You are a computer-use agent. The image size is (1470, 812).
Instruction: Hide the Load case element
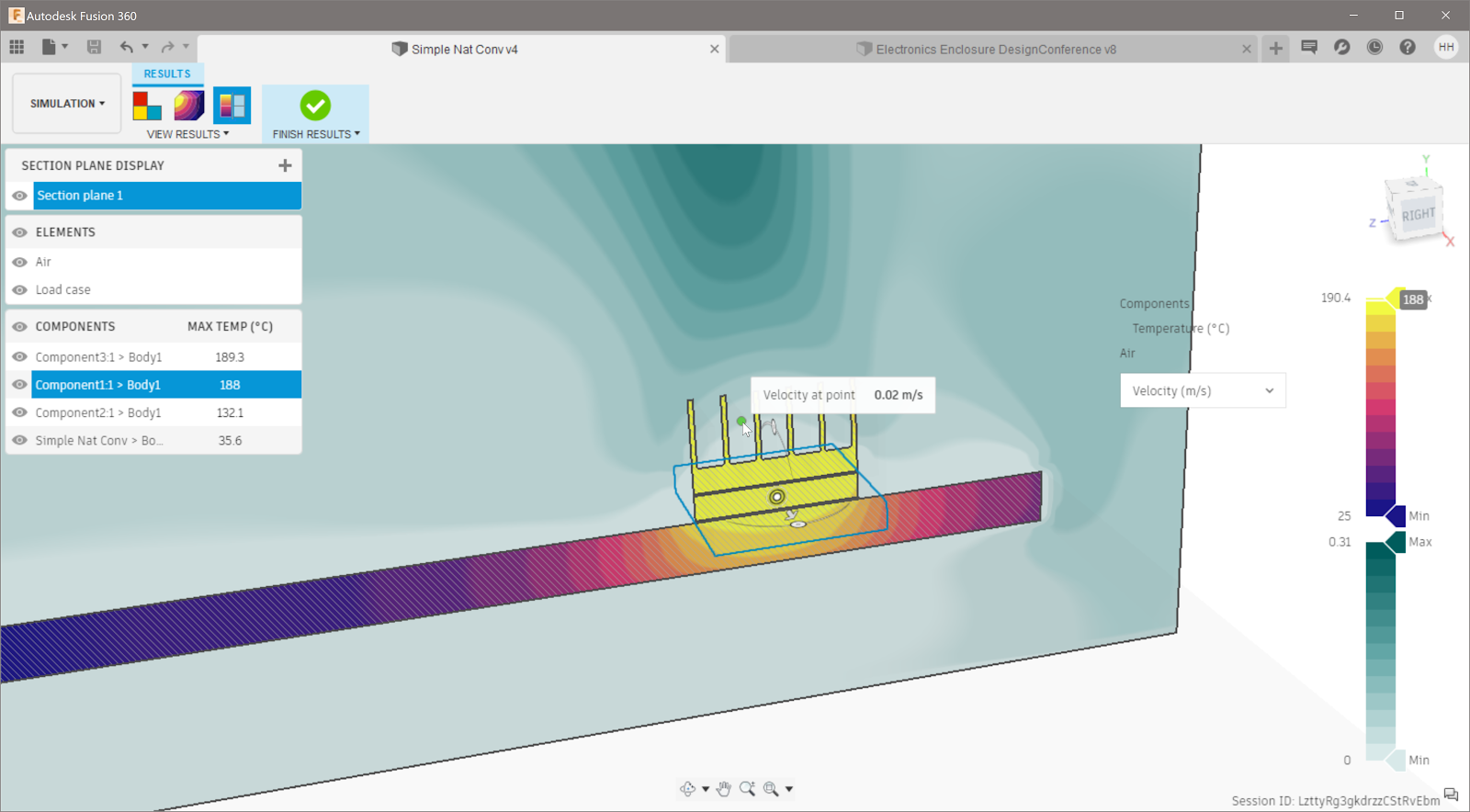(x=19, y=289)
